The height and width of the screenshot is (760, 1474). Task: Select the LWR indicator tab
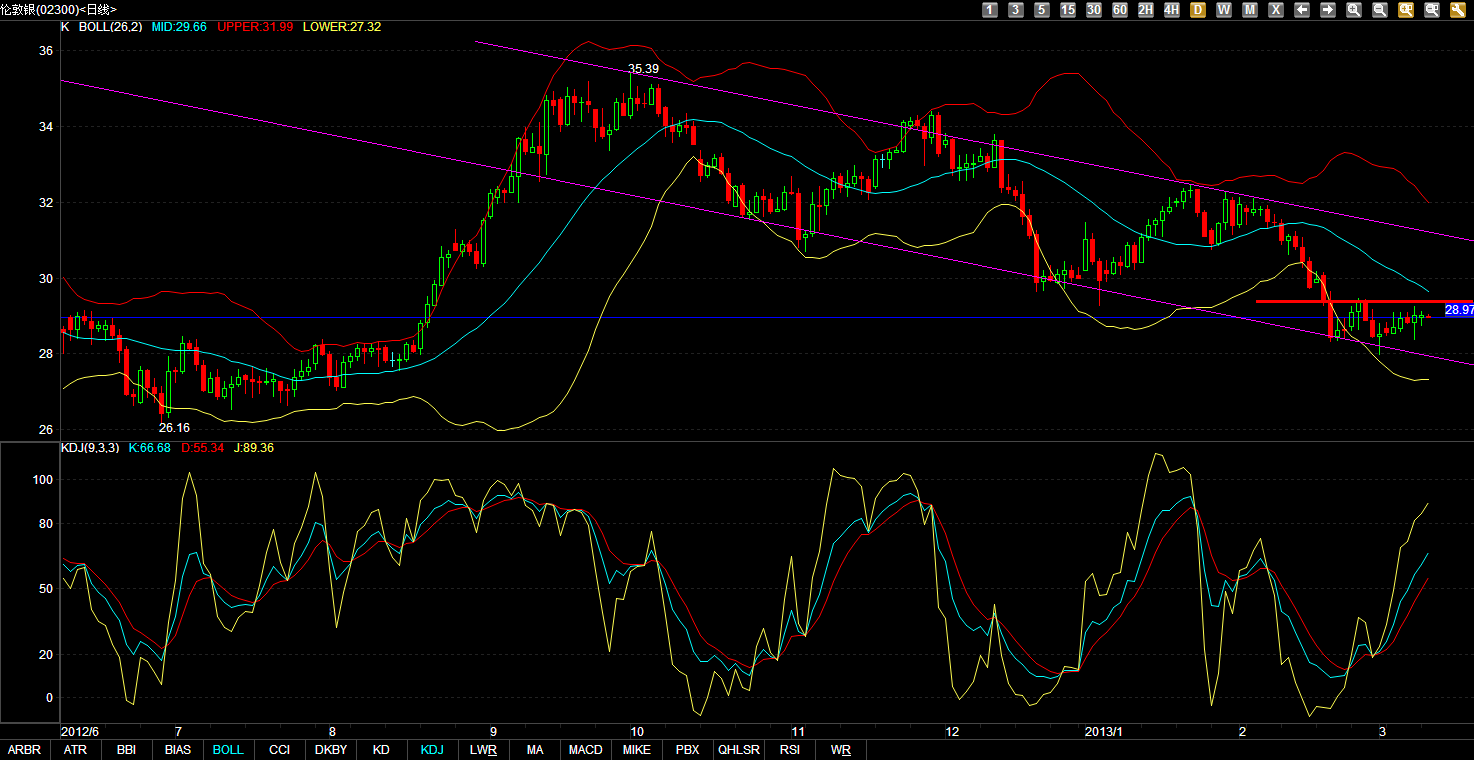tap(483, 750)
